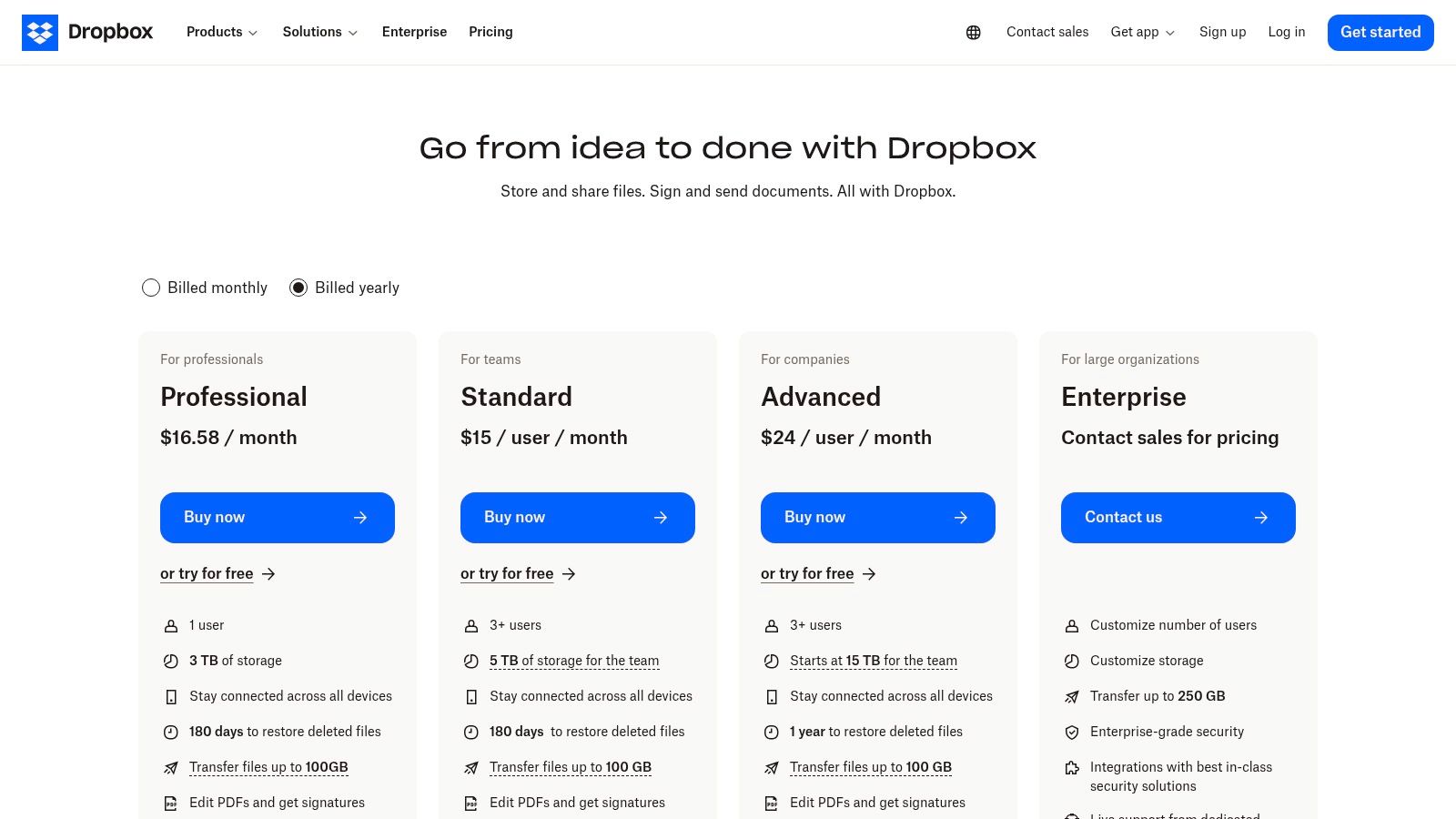Click the Get started button
Viewport: 1456px width, 819px height.
(x=1380, y=32)
